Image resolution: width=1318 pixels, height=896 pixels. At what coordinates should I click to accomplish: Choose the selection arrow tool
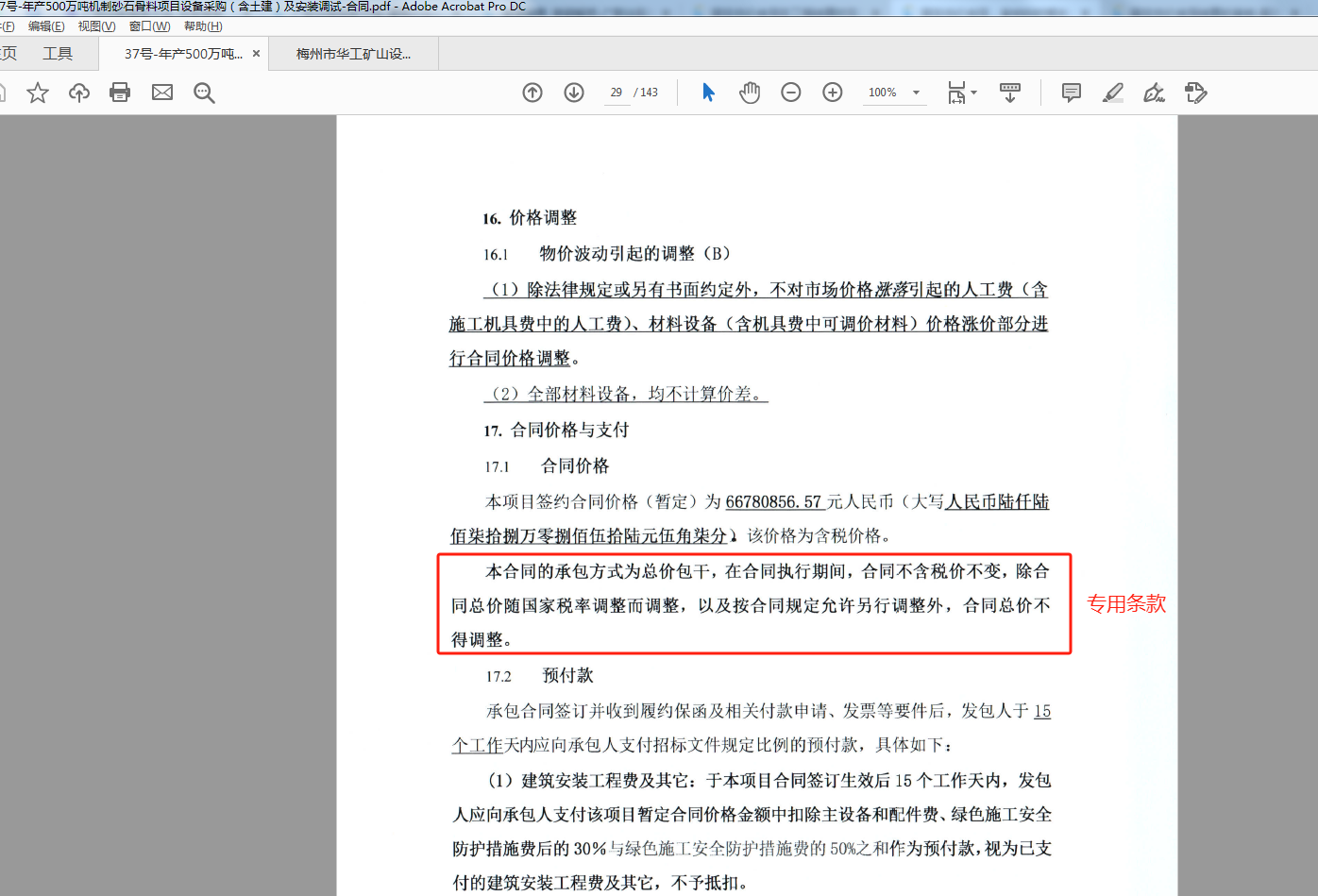point(708,93)
